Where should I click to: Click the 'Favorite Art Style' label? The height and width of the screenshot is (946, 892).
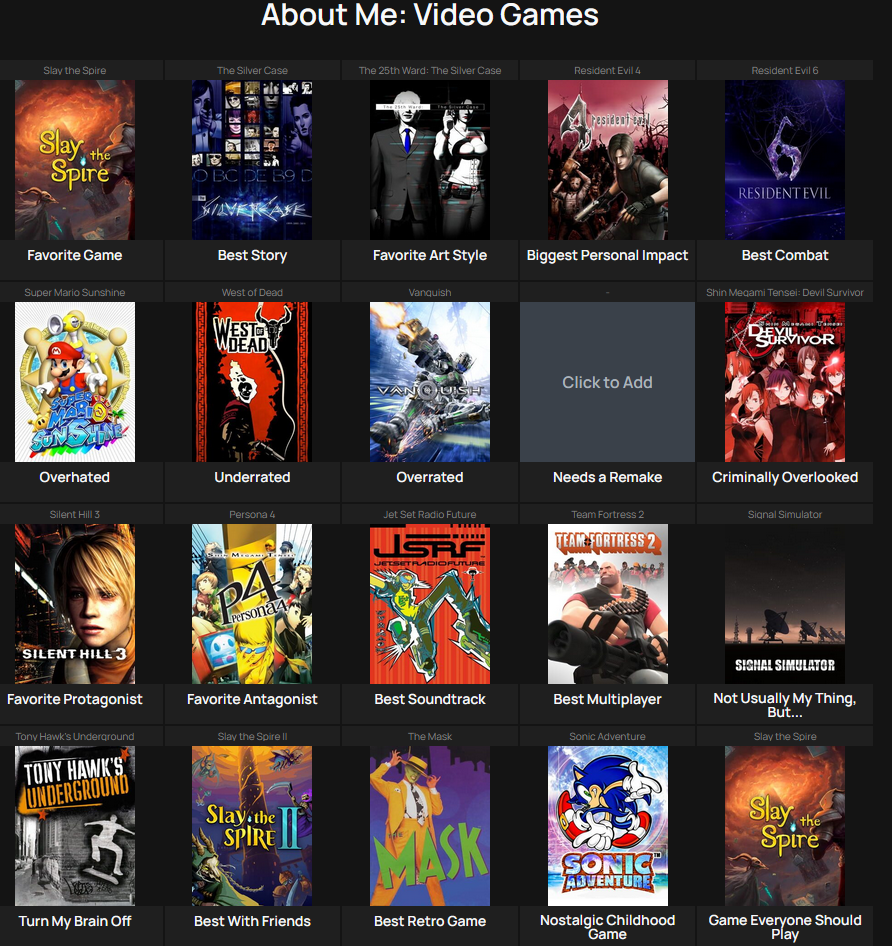tap(430, 255)
